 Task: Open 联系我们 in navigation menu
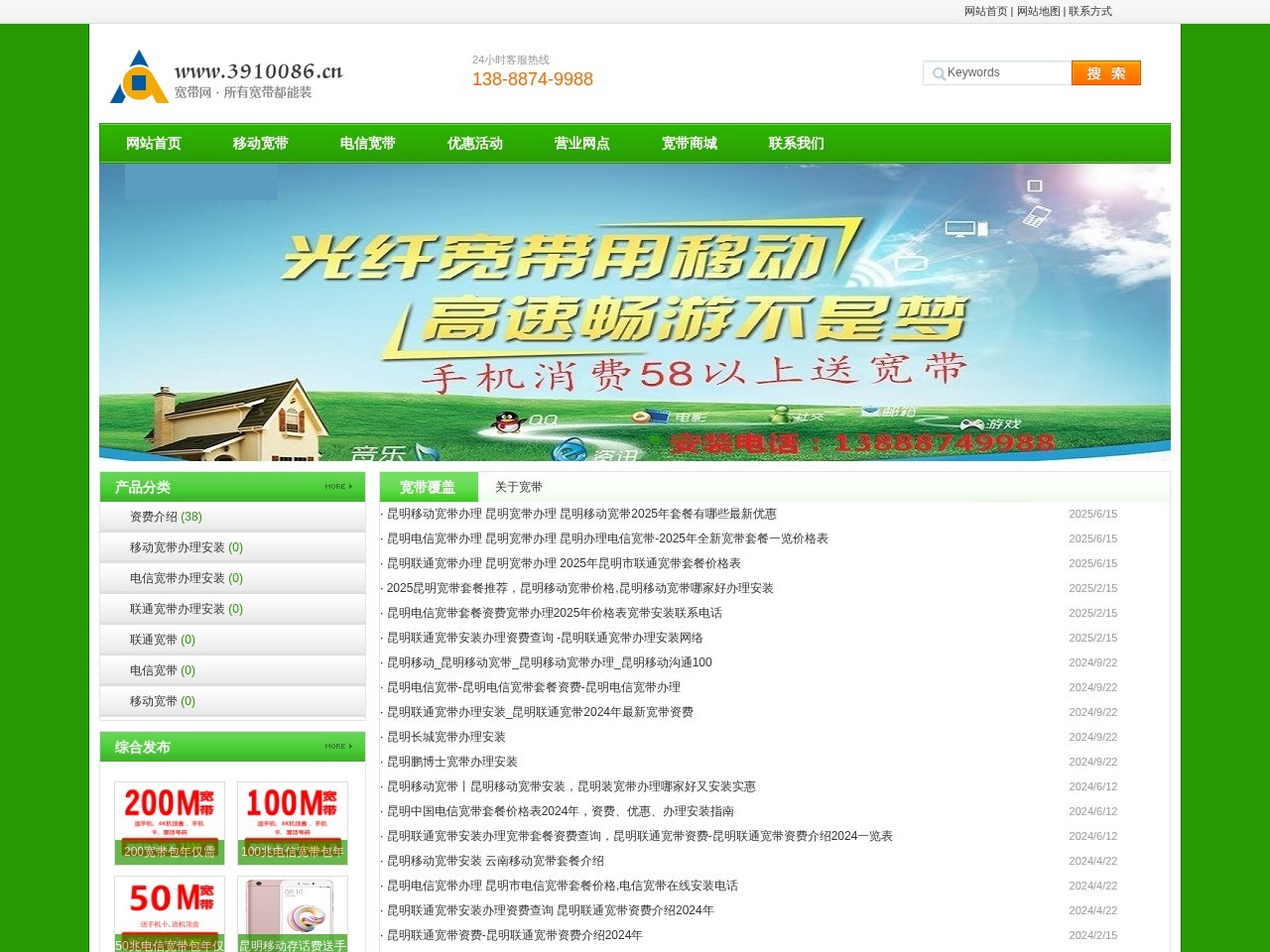pos(796,144)
